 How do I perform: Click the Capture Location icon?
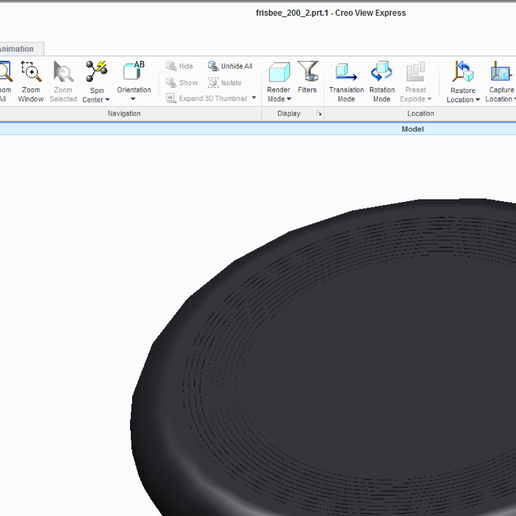(501, 71)
